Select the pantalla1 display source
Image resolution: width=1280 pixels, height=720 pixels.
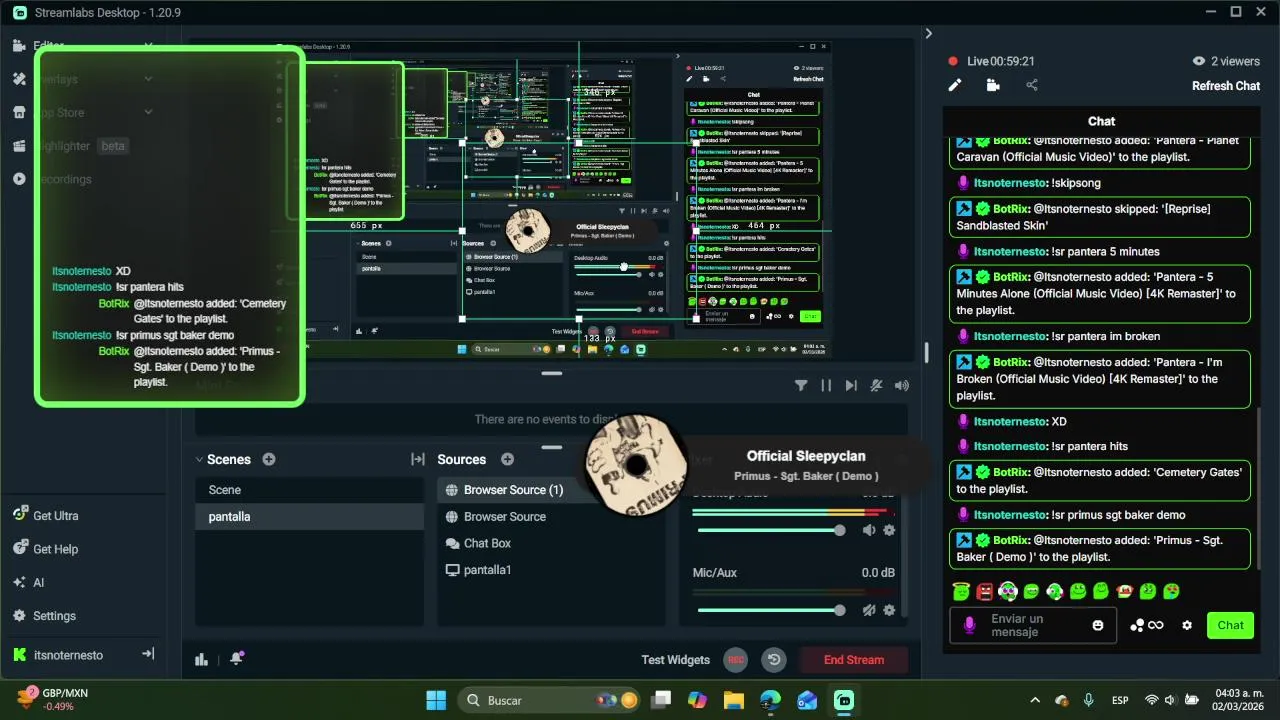[551, 570]
